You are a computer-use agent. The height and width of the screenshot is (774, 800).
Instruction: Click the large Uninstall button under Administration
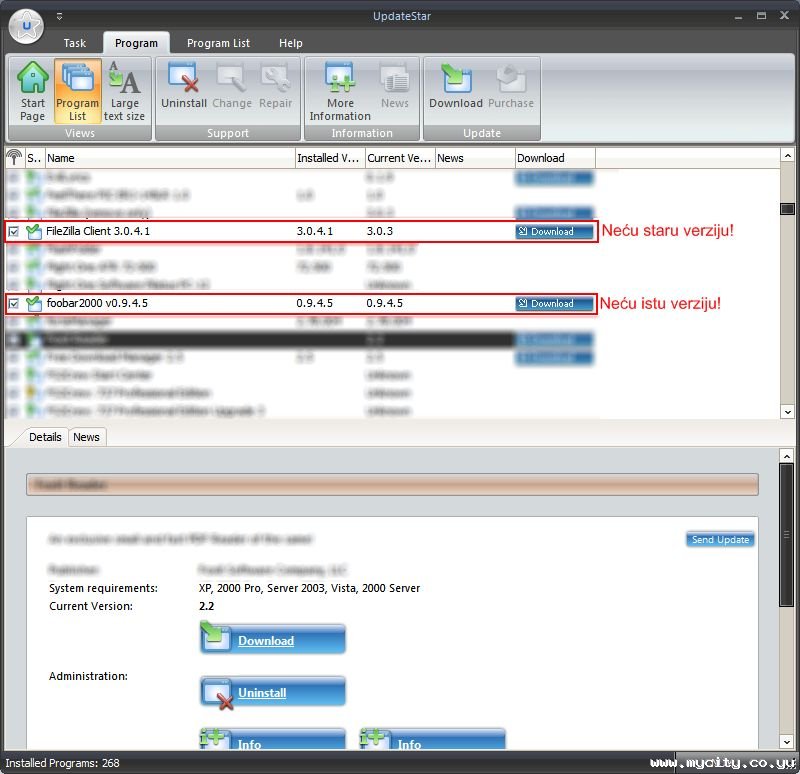(x=273, y=692)
